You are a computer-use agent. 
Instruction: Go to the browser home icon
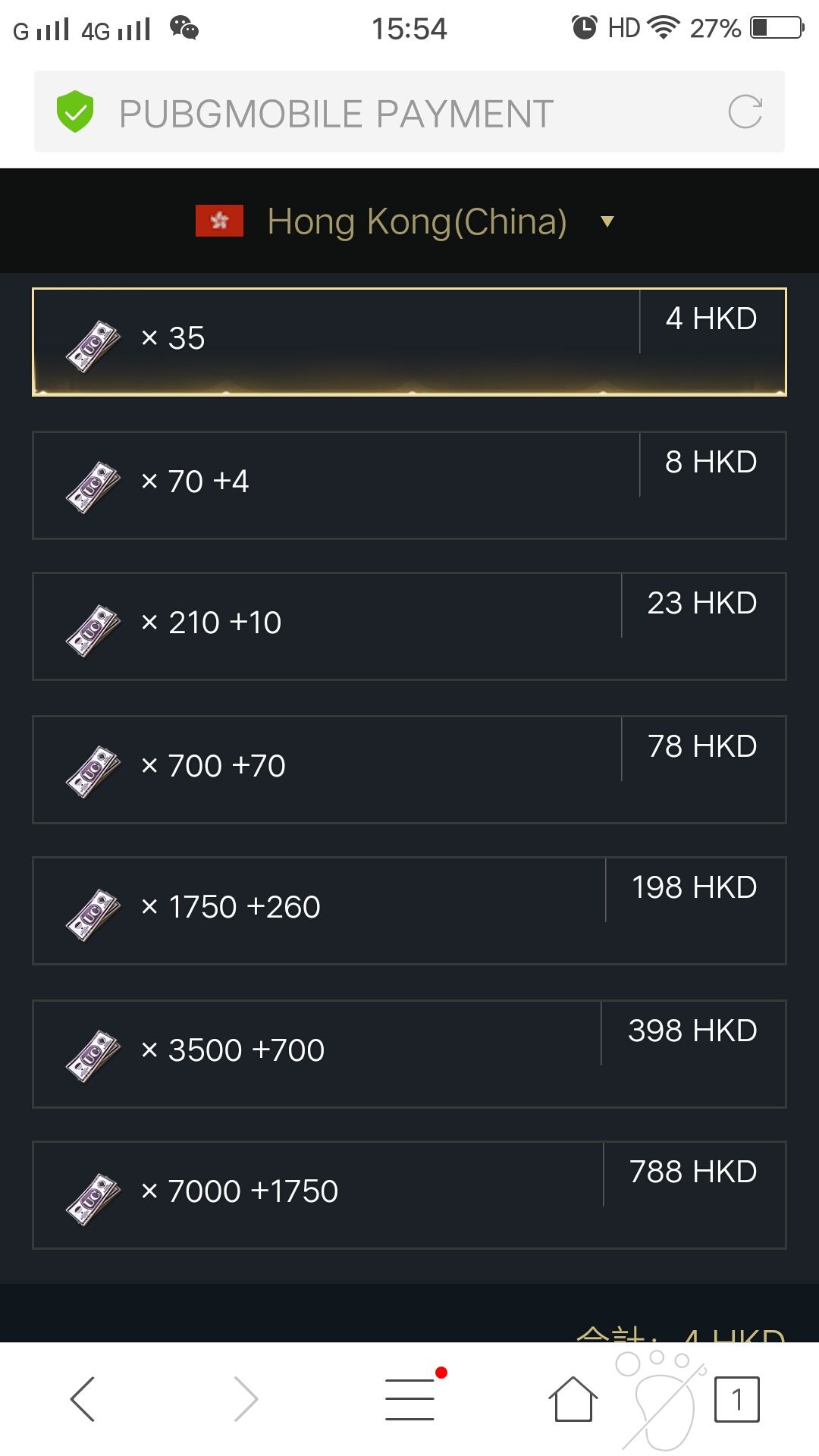pyautogui.click(x=573, y=1399)
